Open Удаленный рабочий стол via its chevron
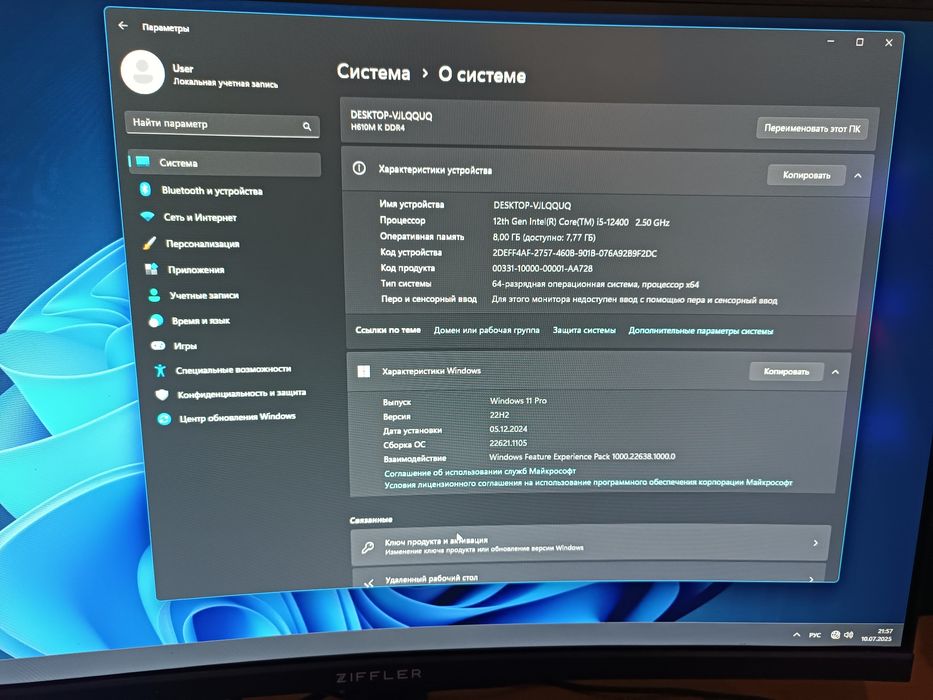 point(811,579)
